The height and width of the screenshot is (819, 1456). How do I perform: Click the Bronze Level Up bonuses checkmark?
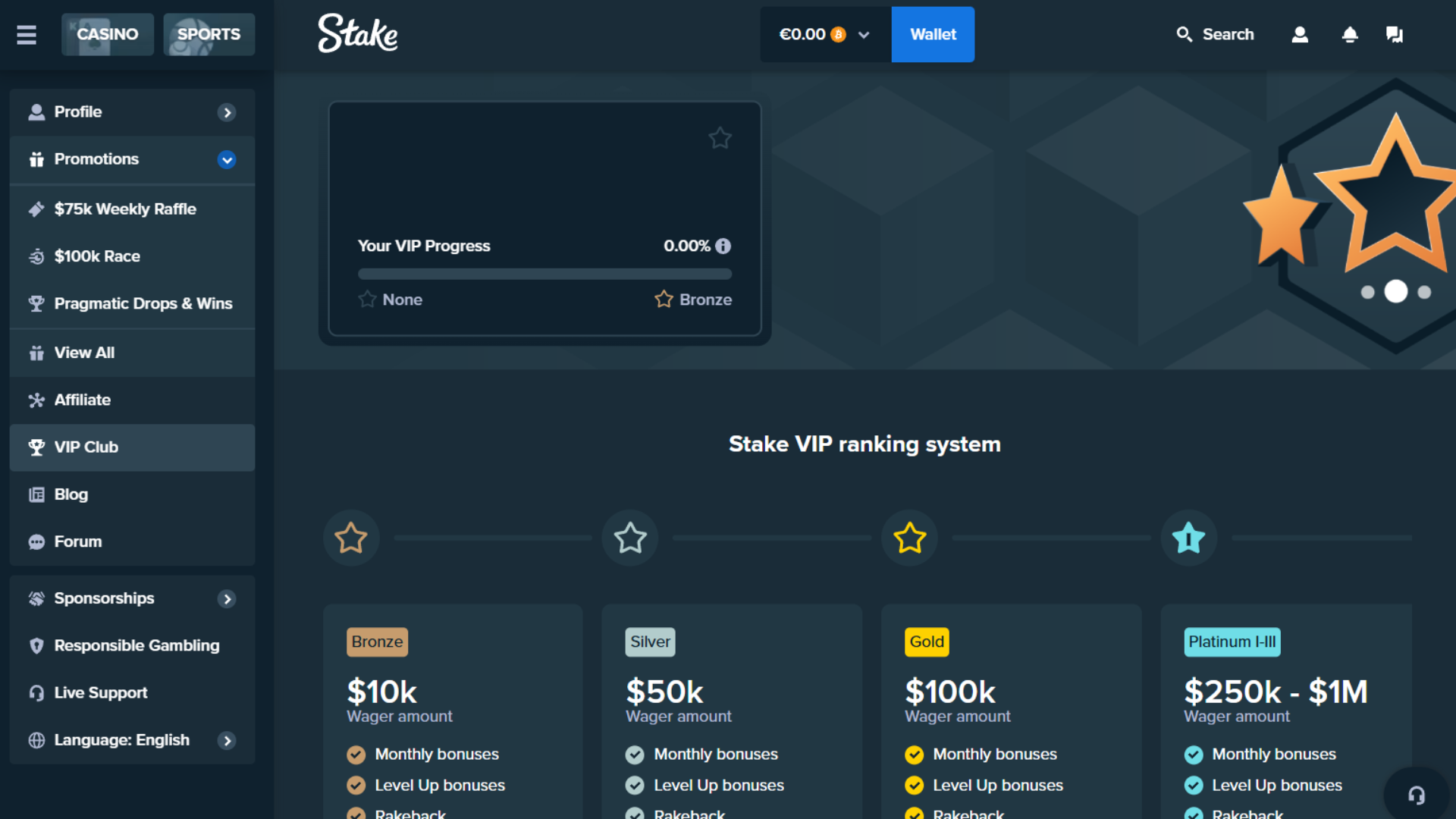pyautogui.click(x=356, y=786)
